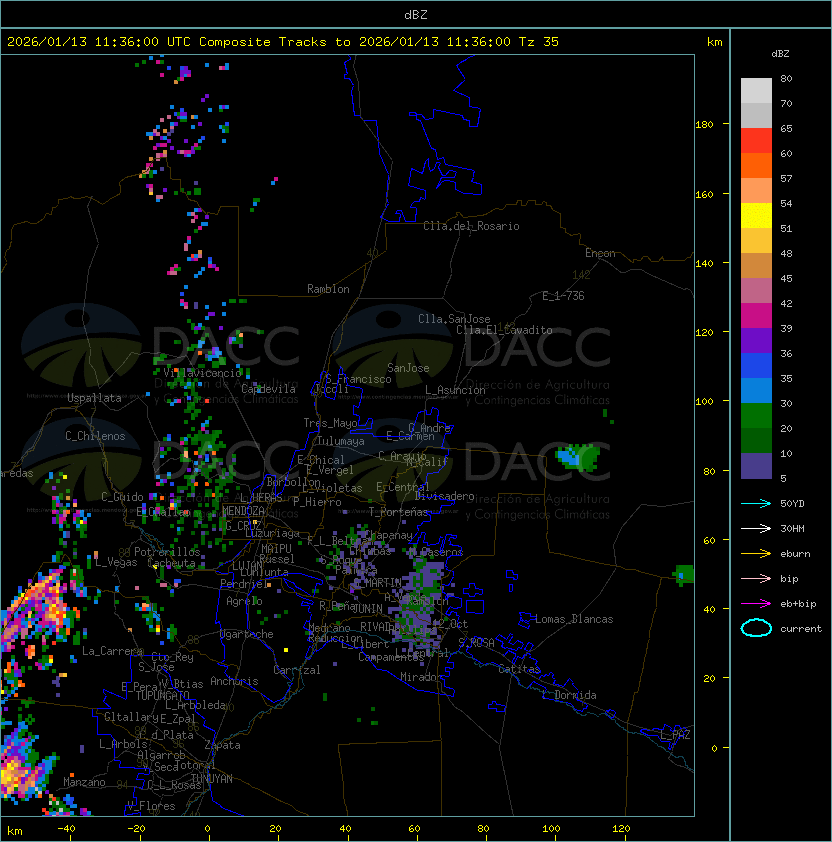Click the 'Carrizal' map label
This screenshot has width=832, height=842.
(297, 670)
